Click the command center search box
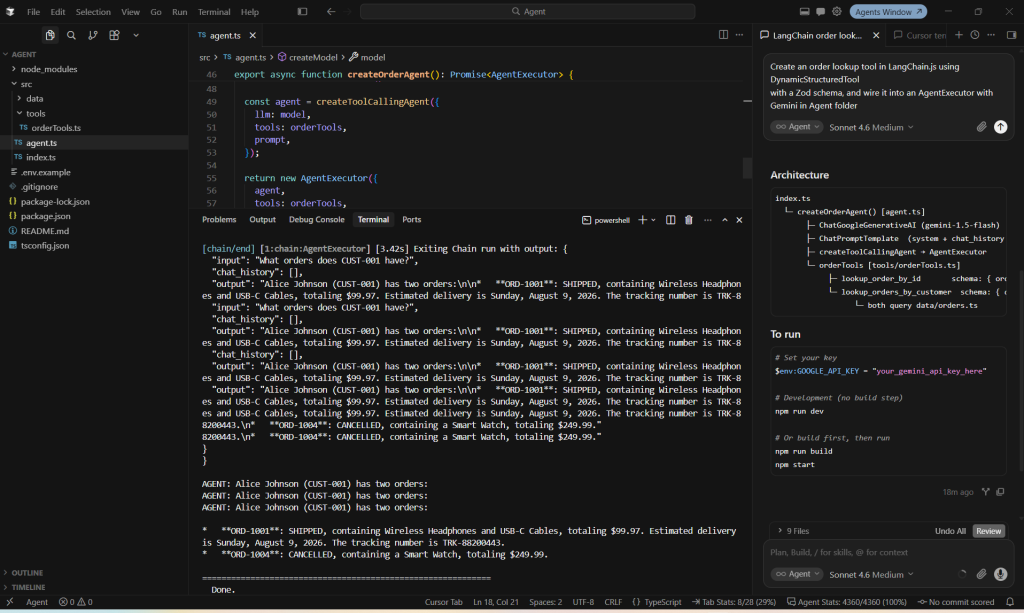The image size is (1024, 613). (x=528, y=11)
